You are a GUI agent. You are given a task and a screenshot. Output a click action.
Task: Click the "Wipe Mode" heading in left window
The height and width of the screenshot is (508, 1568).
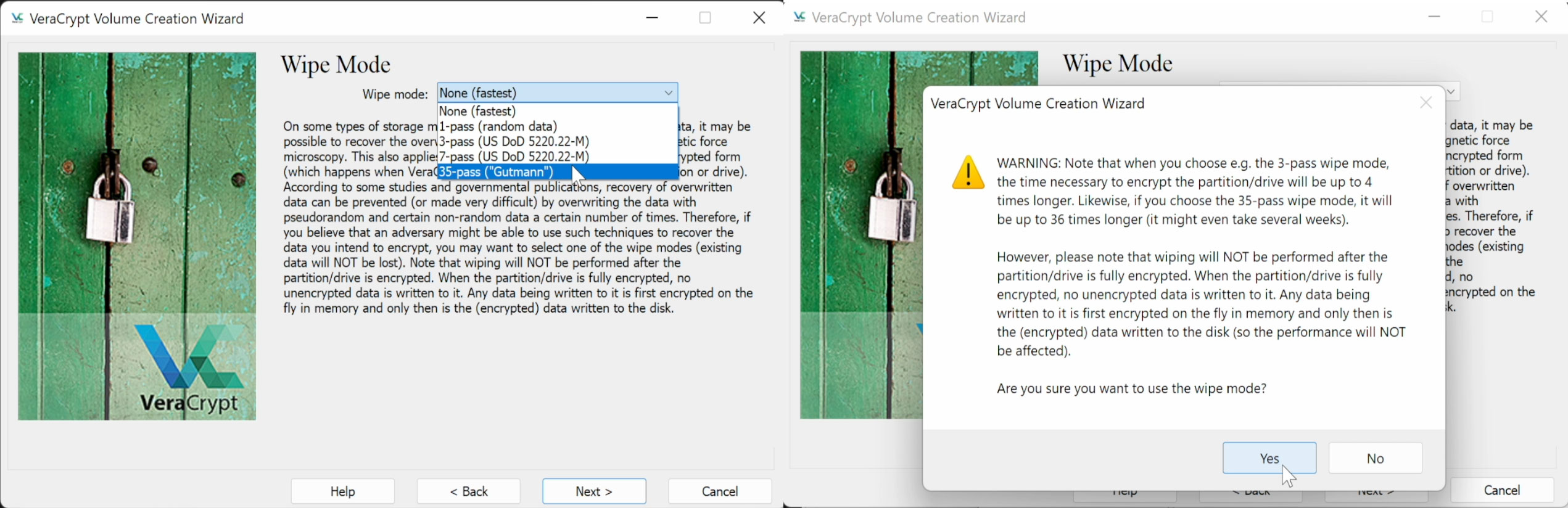pos(336,65)
